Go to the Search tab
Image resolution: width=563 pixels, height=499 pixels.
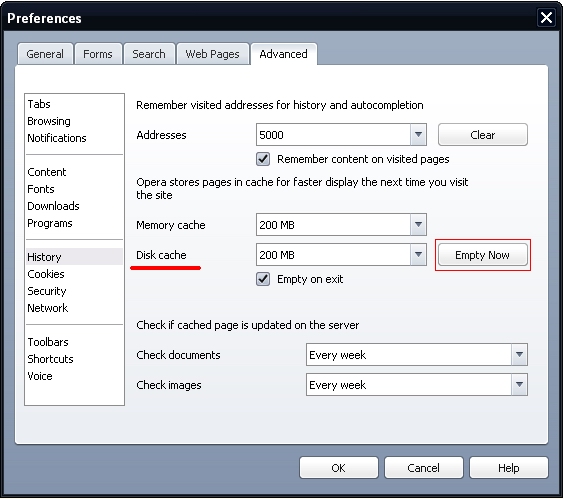pos(149,54)
